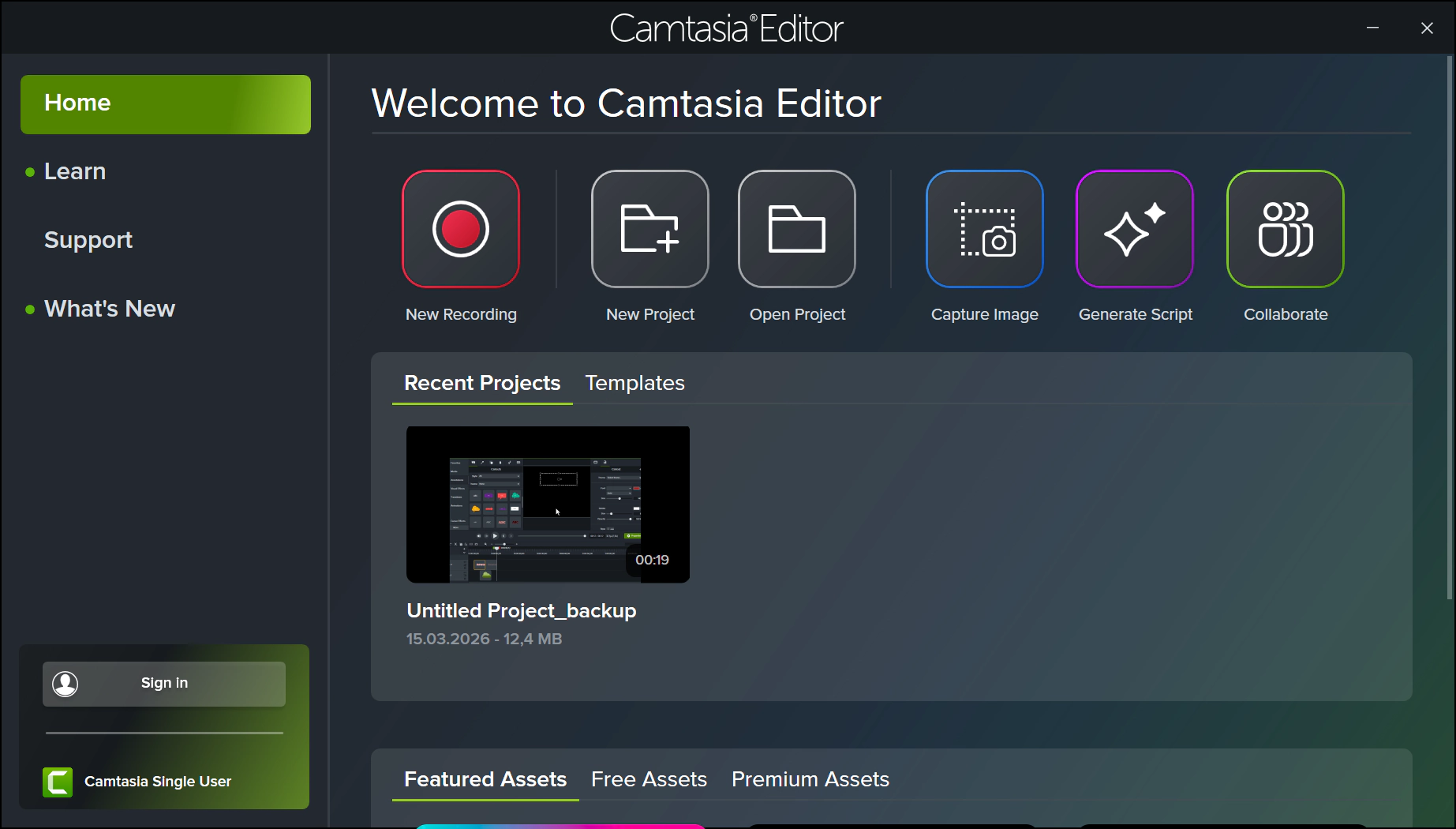Open Generate Script sparkle icon

[x=1134, y=229]
